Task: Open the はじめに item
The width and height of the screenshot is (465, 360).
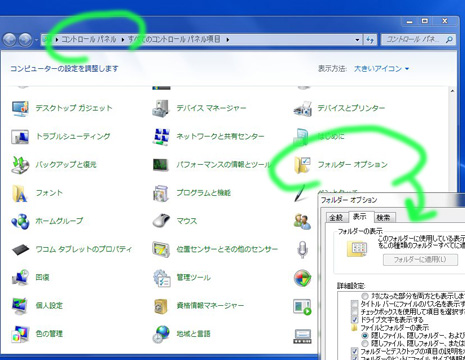Action: pos(319,136)
